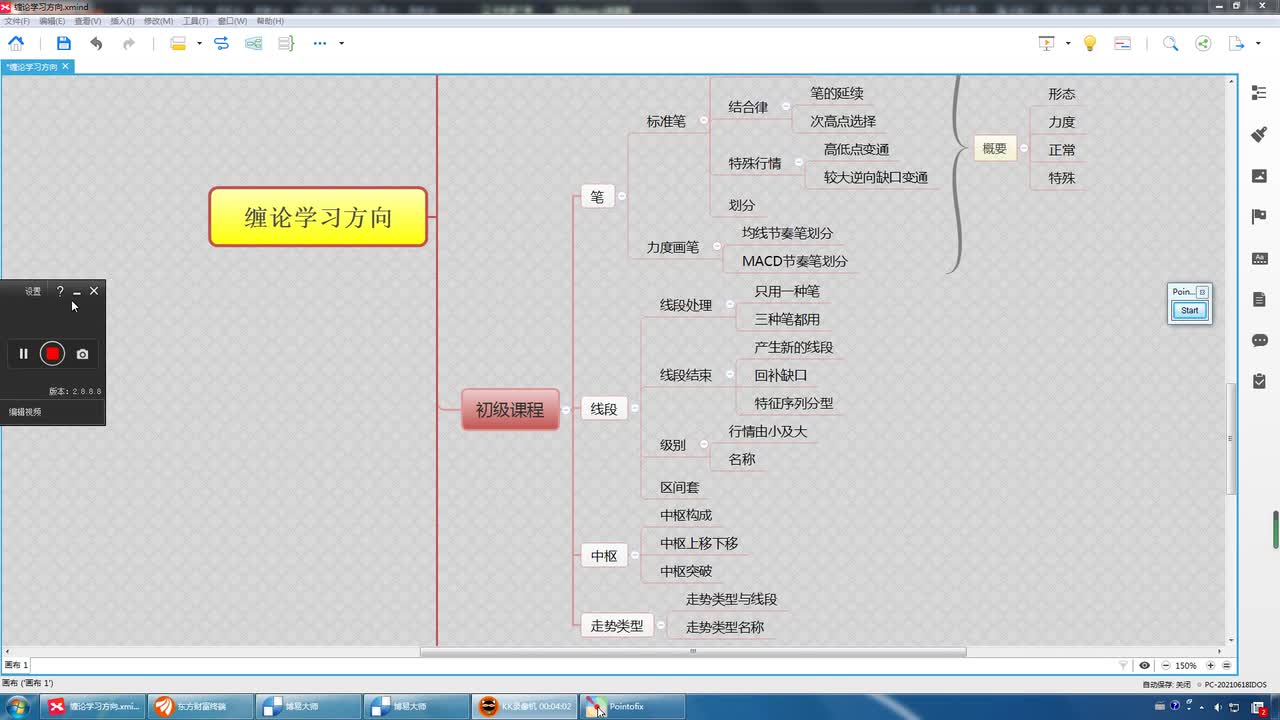
Task: Open the 东方财富终端 taskbar item
Action: point(200,706)
